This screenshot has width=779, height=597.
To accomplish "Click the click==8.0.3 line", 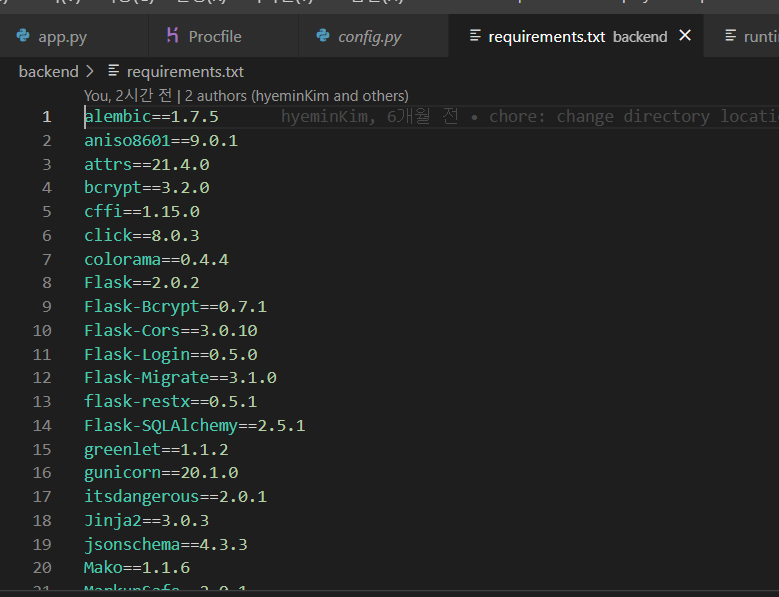I will pyautogui.click(x=142, y=235).
